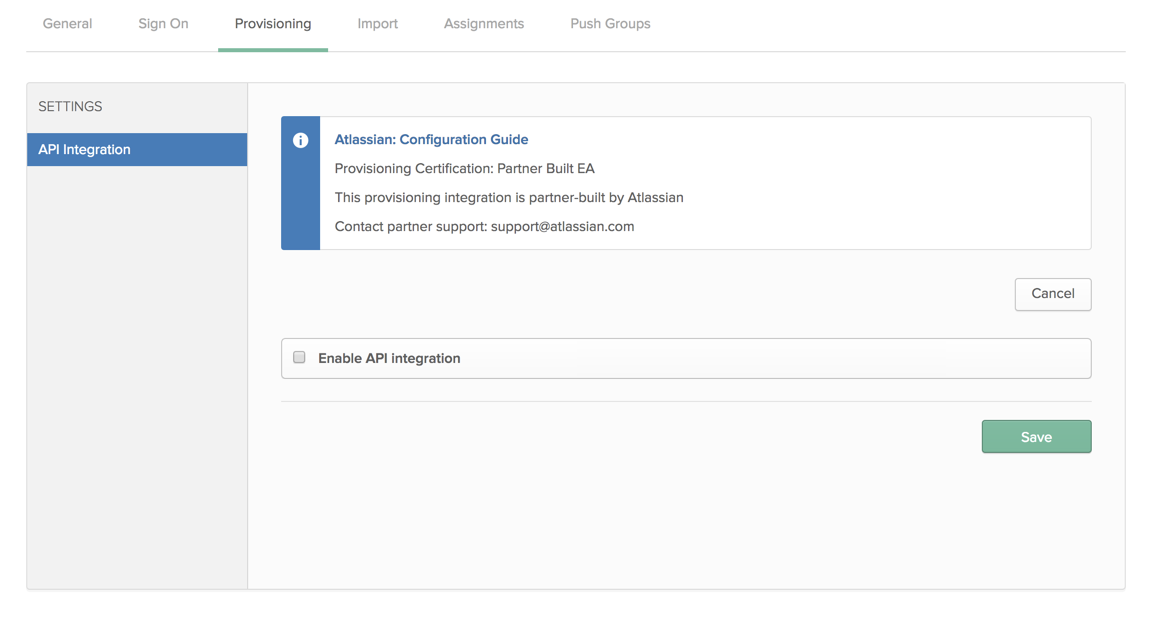Select the Provisioning tab
This screenshot has height=619, width=1154.
coord(273,24)
